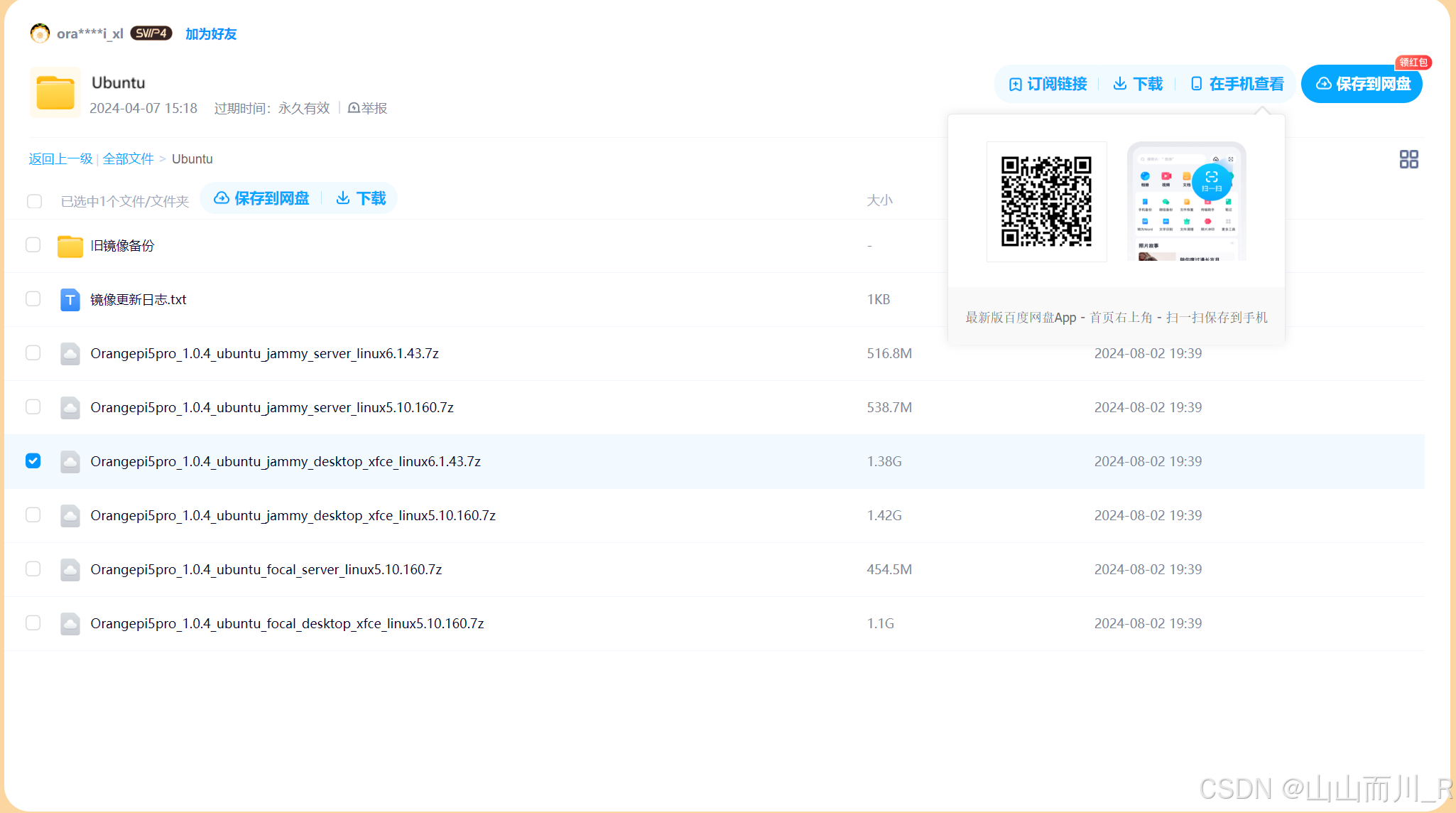Click the ora****i_xl username
This screenshot has height=813, width=1456.
click(90, 34)
